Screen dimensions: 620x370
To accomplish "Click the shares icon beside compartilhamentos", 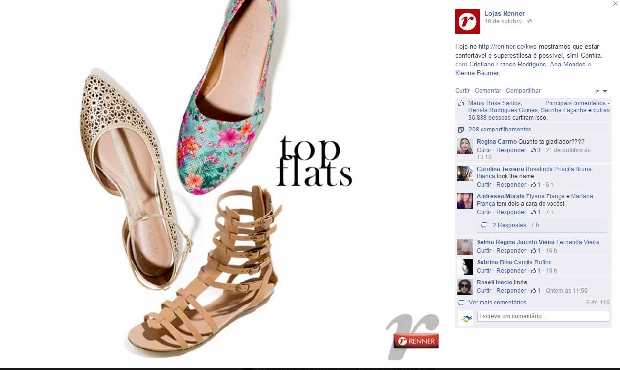I will tap(461, 130).
